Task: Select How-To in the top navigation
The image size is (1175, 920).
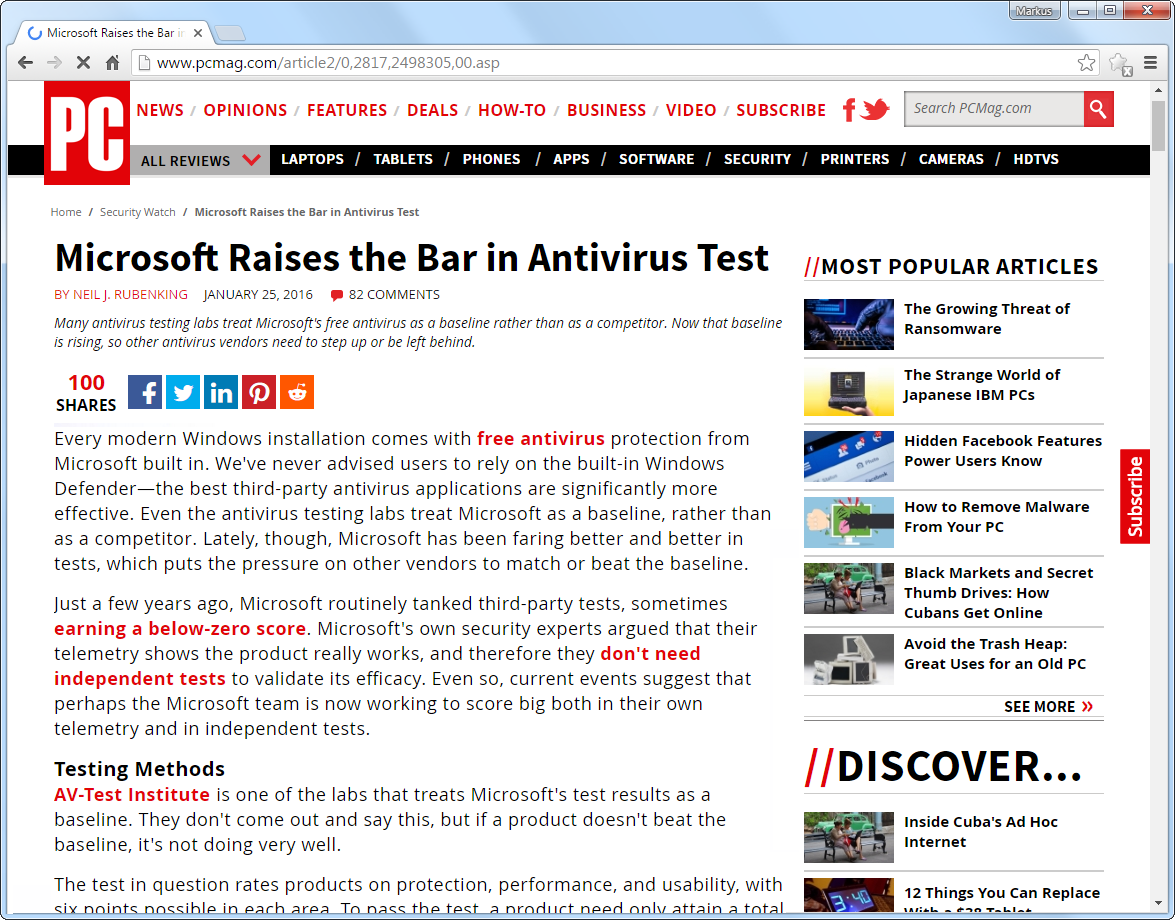Action: click(x=512, y=110)
